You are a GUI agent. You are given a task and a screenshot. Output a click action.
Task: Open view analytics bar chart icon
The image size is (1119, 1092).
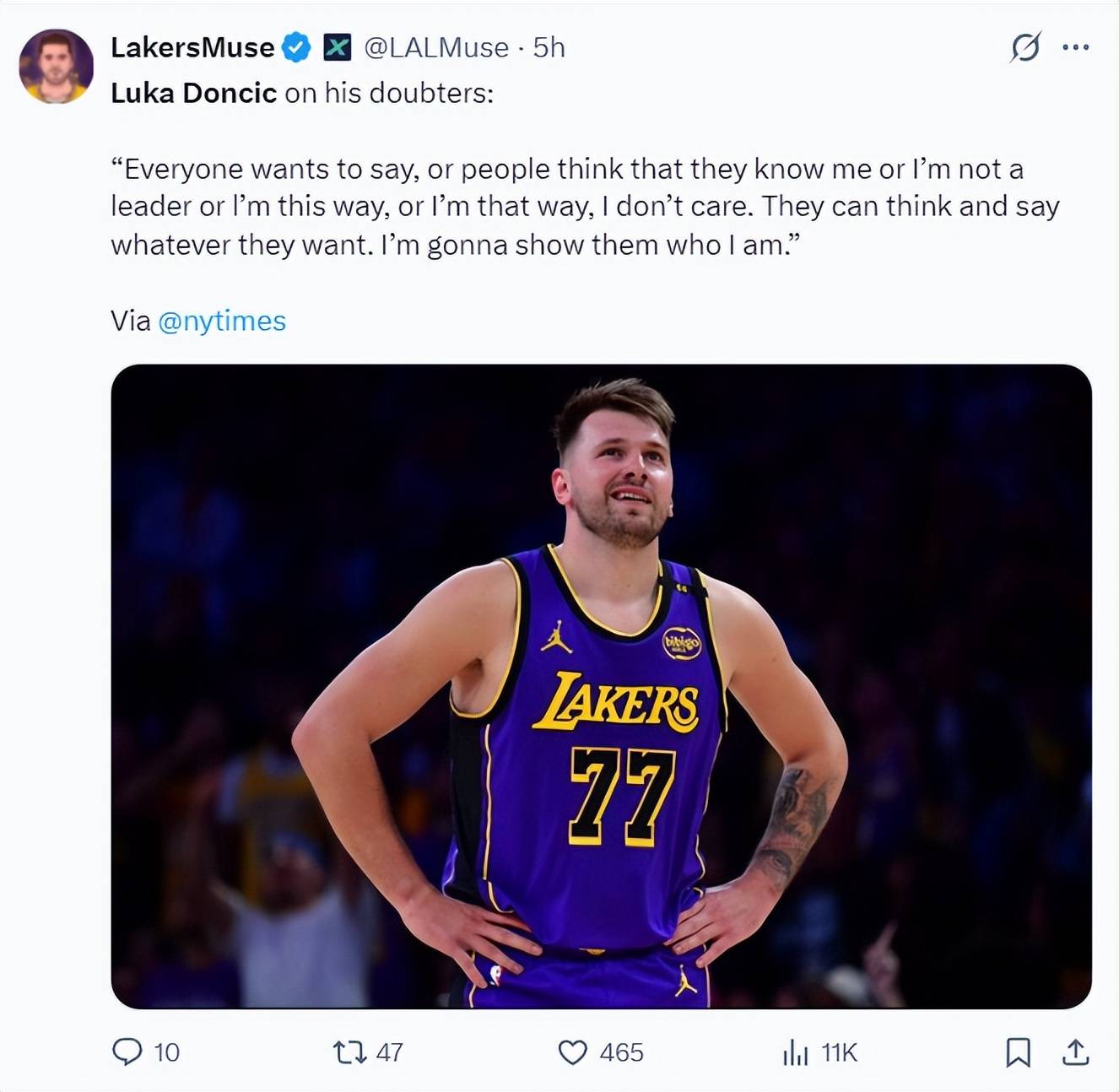795,1051
